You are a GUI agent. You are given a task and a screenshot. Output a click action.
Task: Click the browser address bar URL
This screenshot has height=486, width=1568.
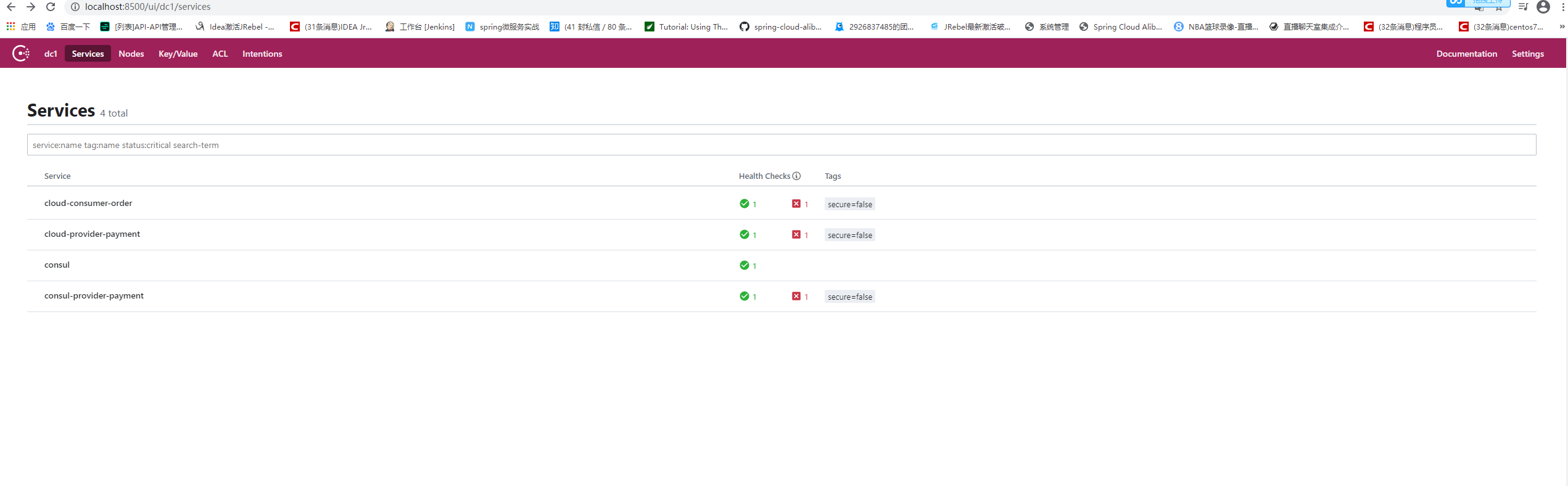click(148, 7)
